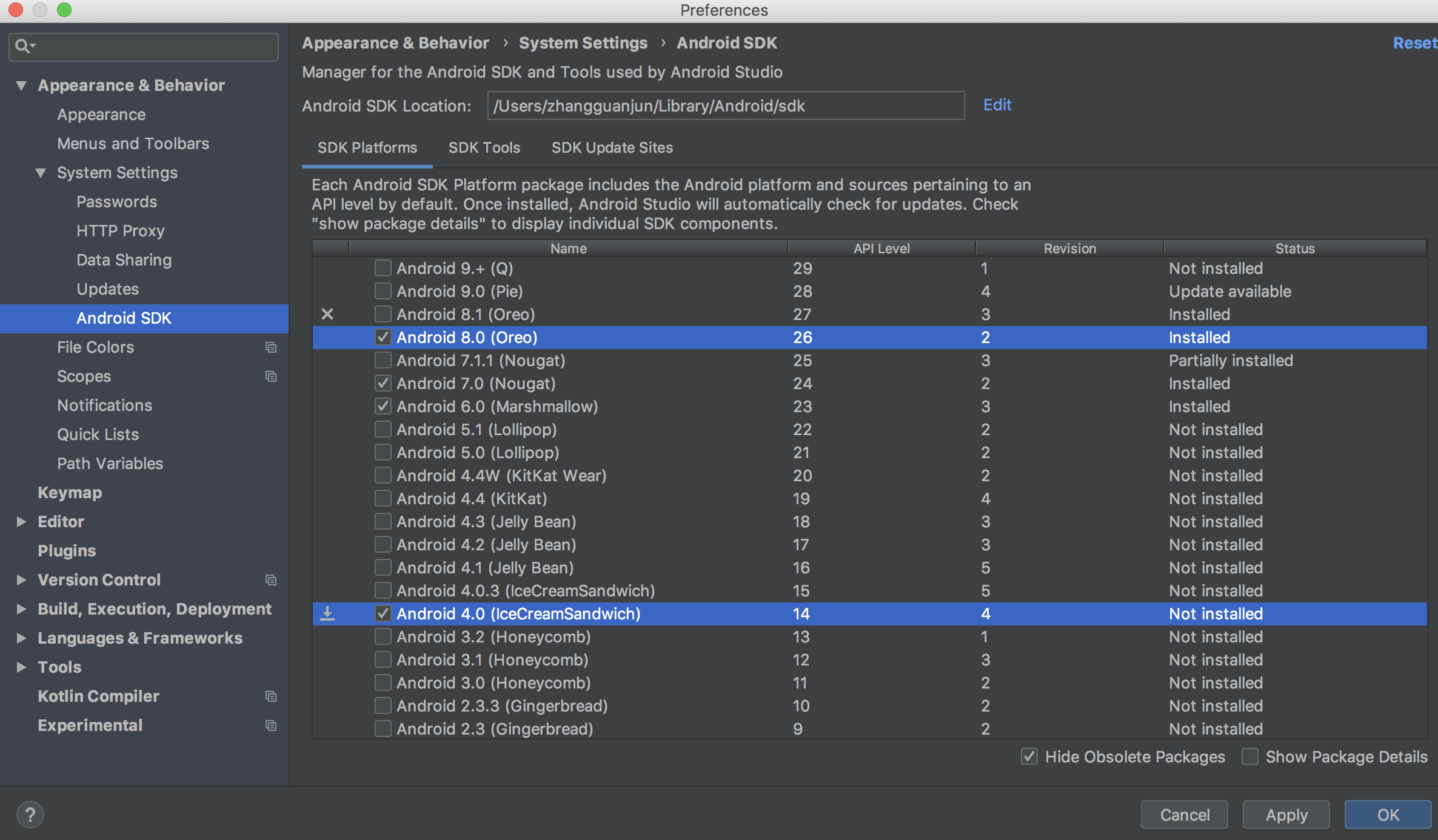Click the help question mark button

coord(30,815)
